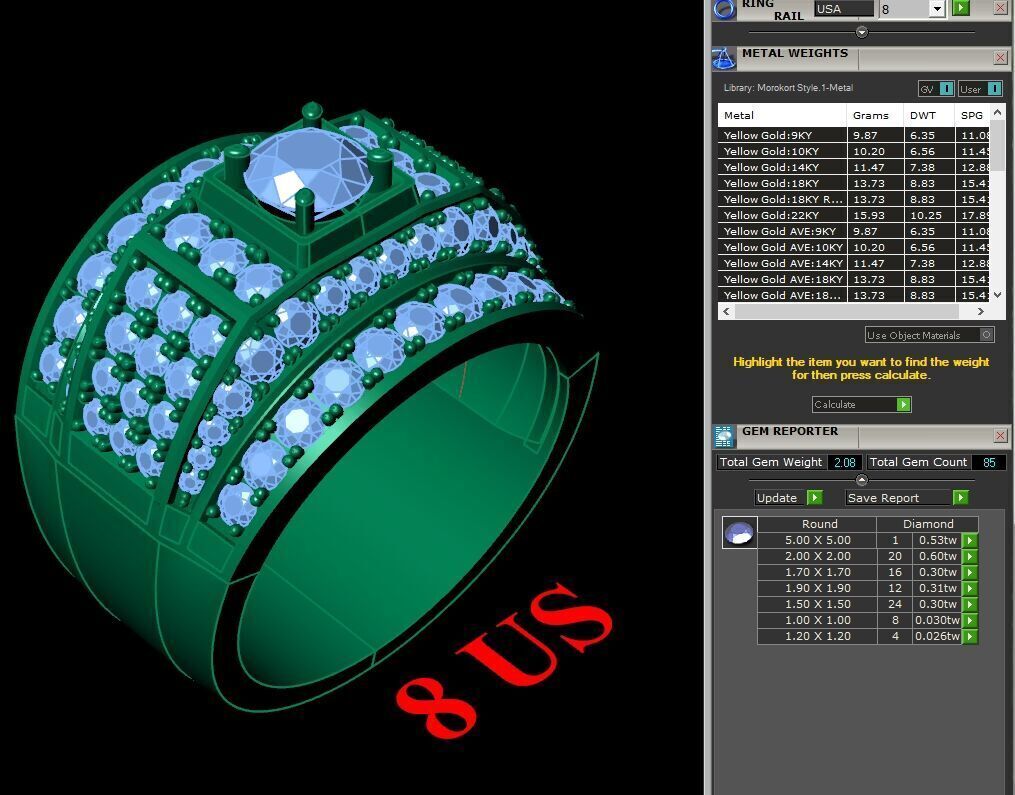Viewport: 1015px width, 795px height.
Task: Click the 2.00 X 2.00 gem size cell
Action: [x=818, y=557]
